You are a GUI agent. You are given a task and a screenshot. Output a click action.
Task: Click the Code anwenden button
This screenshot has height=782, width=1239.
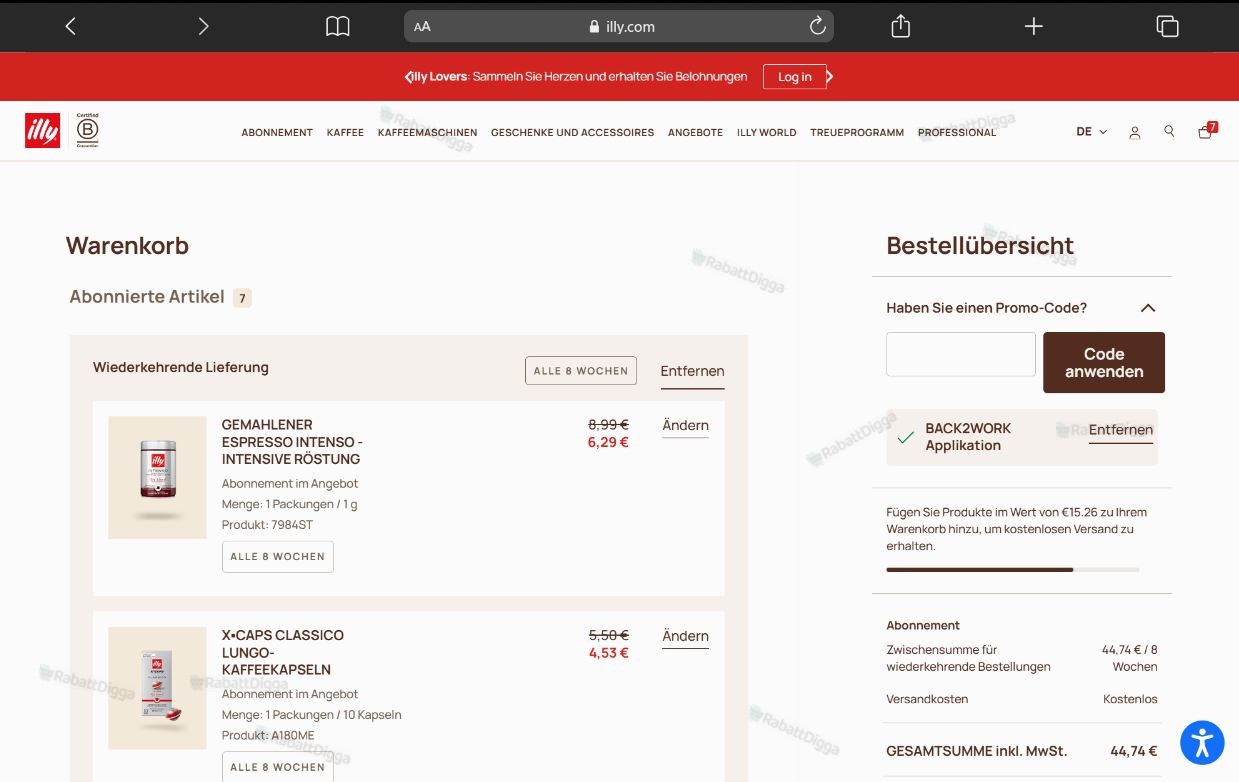(1104, 362)
